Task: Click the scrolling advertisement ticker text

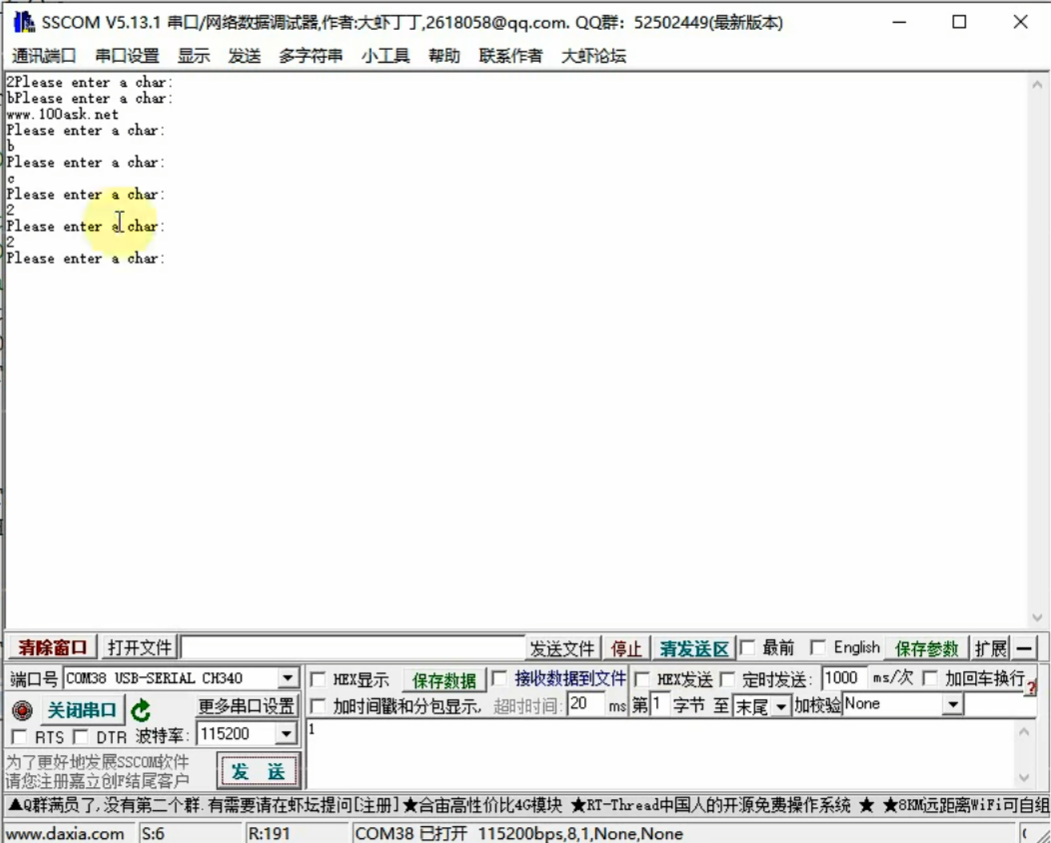Action: tap(528, 805)
